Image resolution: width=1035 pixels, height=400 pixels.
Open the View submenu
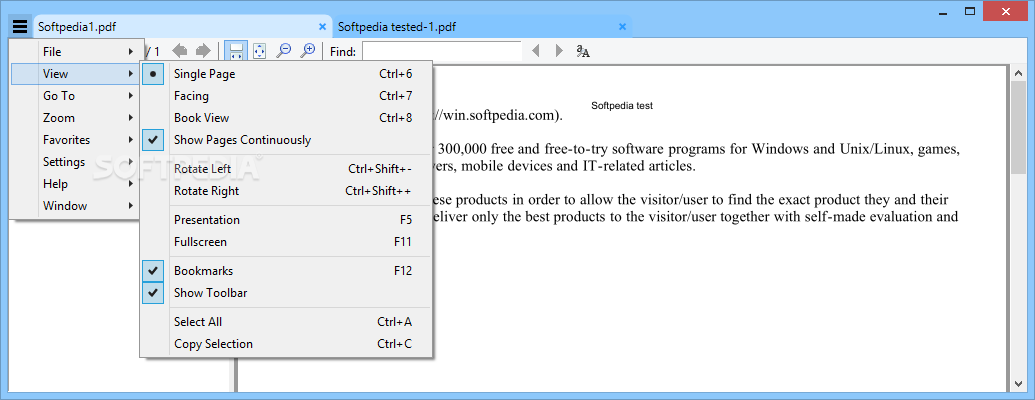75,74
